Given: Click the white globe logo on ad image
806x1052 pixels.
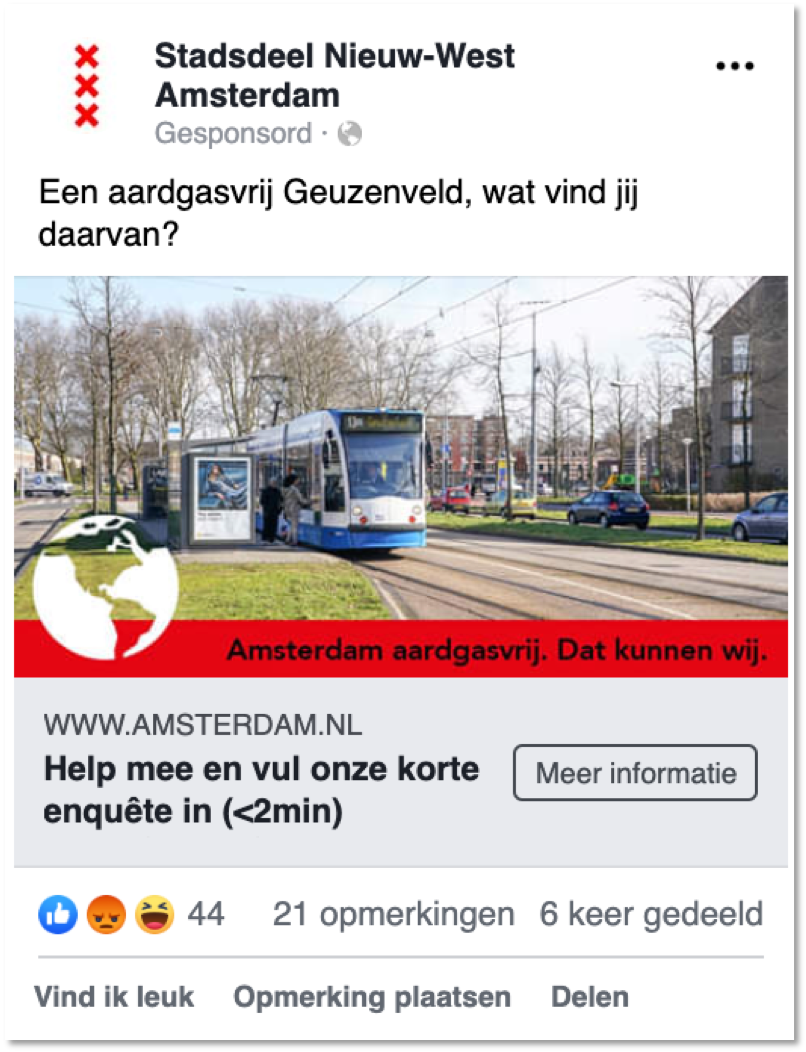Looking at the screenshot, I should coord(105,587).
